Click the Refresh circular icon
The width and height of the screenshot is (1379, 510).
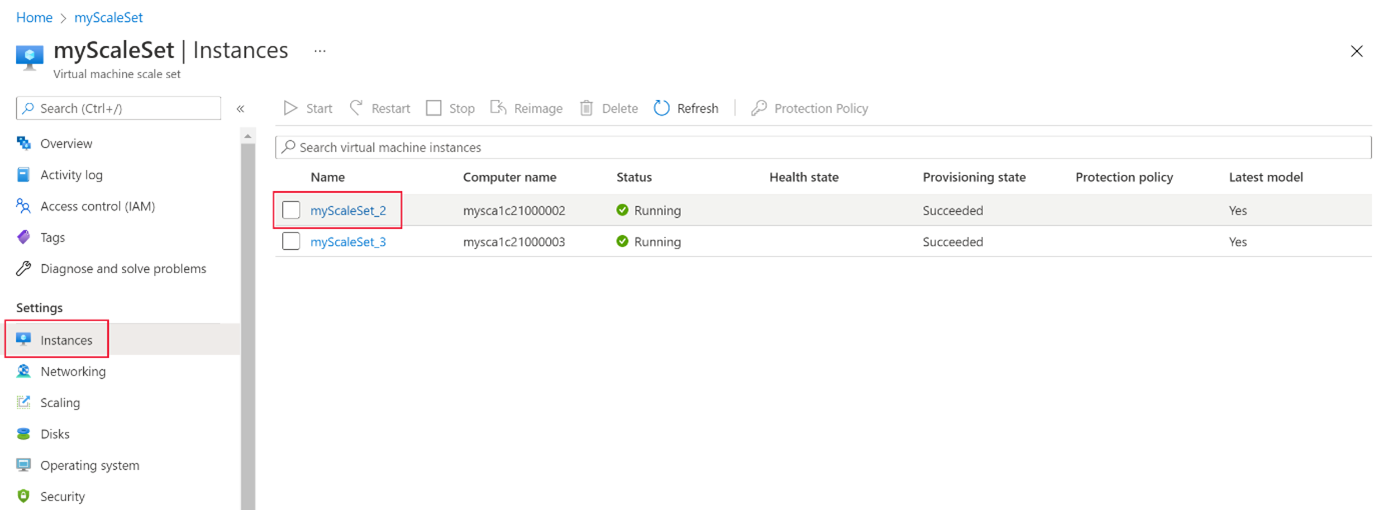click(662, 108)
